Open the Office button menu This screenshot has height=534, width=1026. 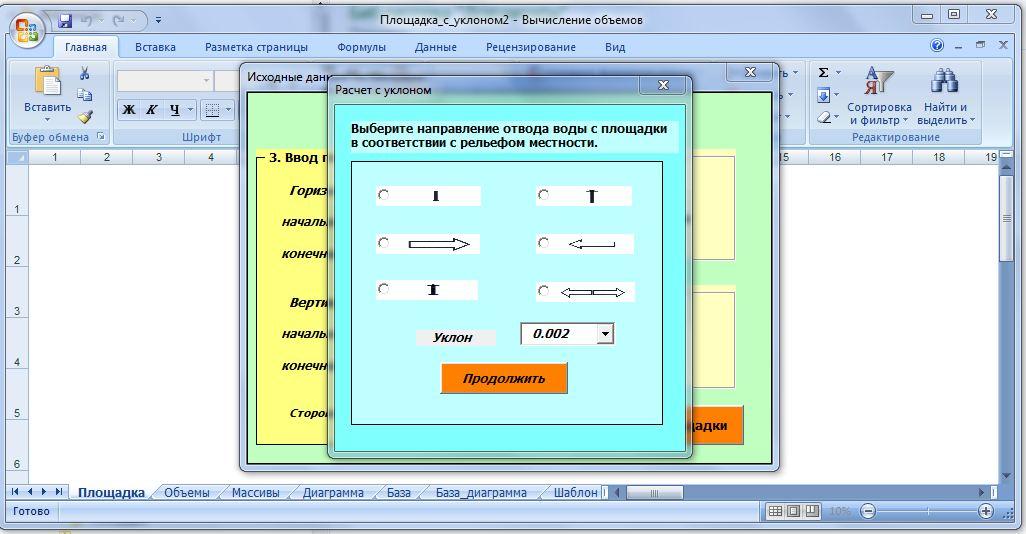tap(26, 30)
